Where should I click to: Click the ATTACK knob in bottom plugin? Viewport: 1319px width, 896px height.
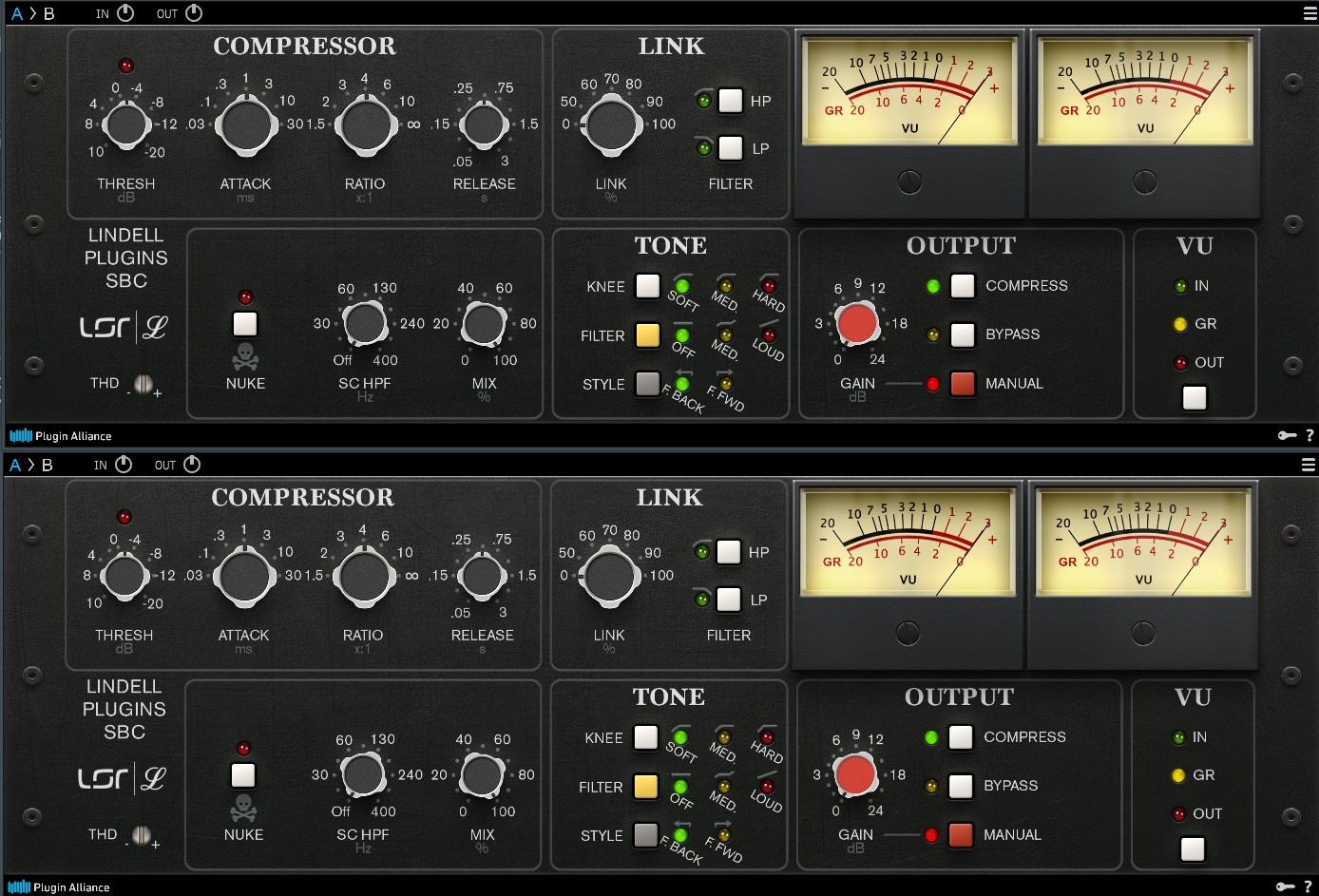[x=243, y=576]
